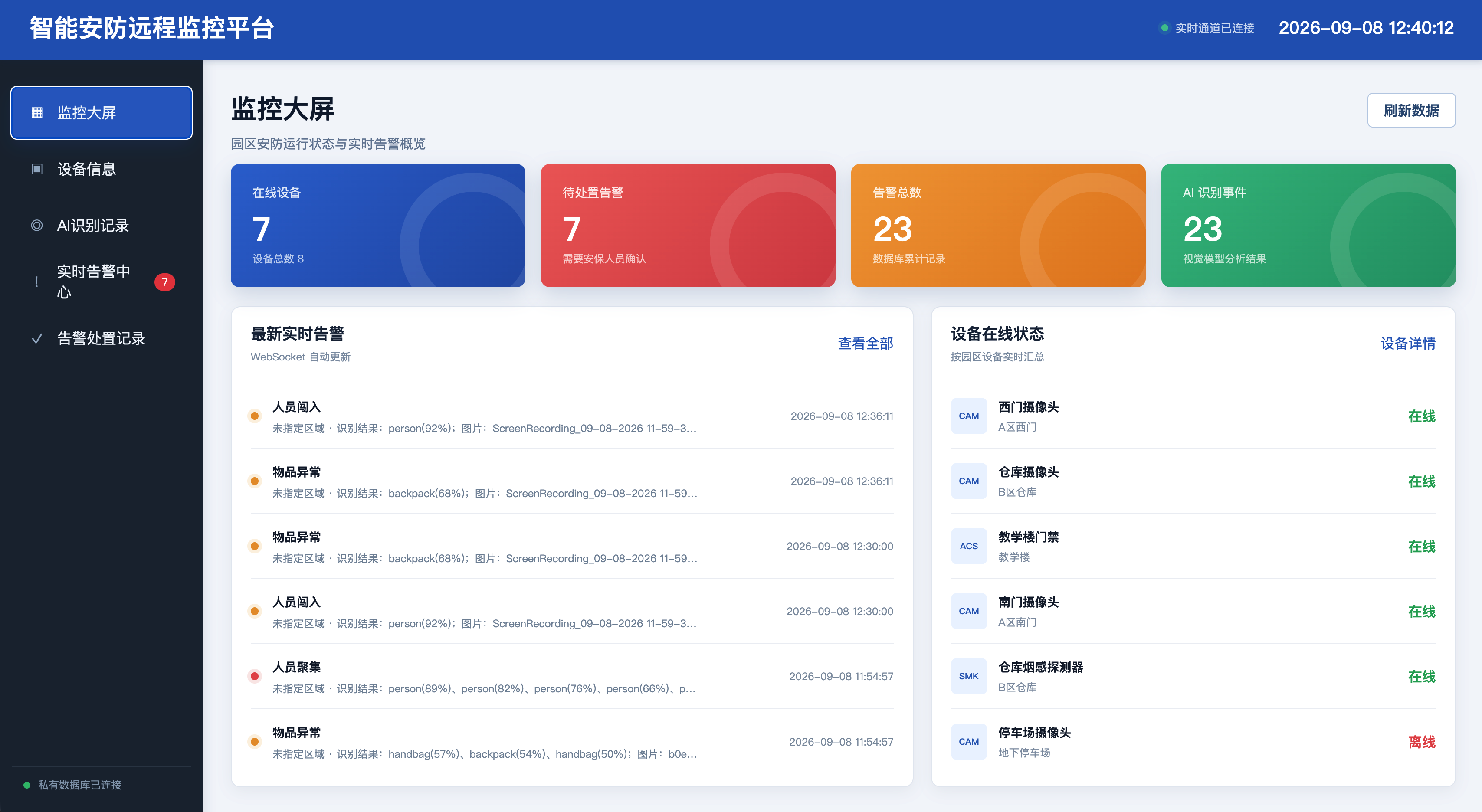Select the AI 识别事件 stat card
The width and height of the screenshot is (1482, 812).
tap(1308, 226)
